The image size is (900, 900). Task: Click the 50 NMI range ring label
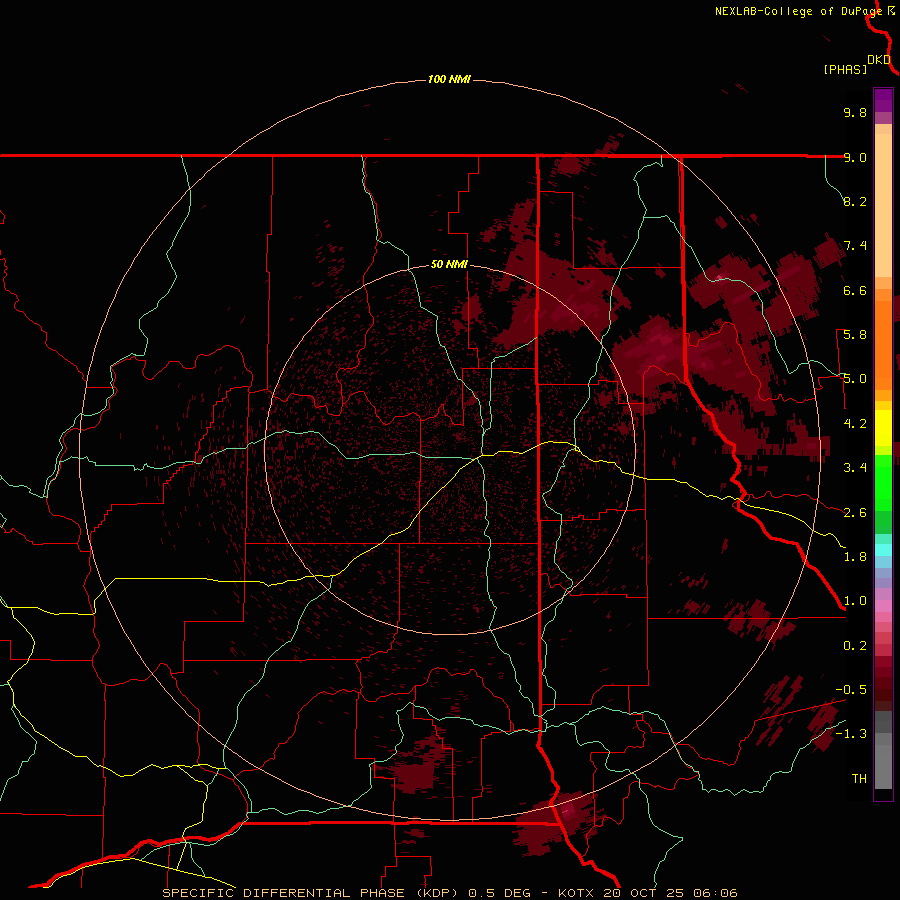coord(449,265)
